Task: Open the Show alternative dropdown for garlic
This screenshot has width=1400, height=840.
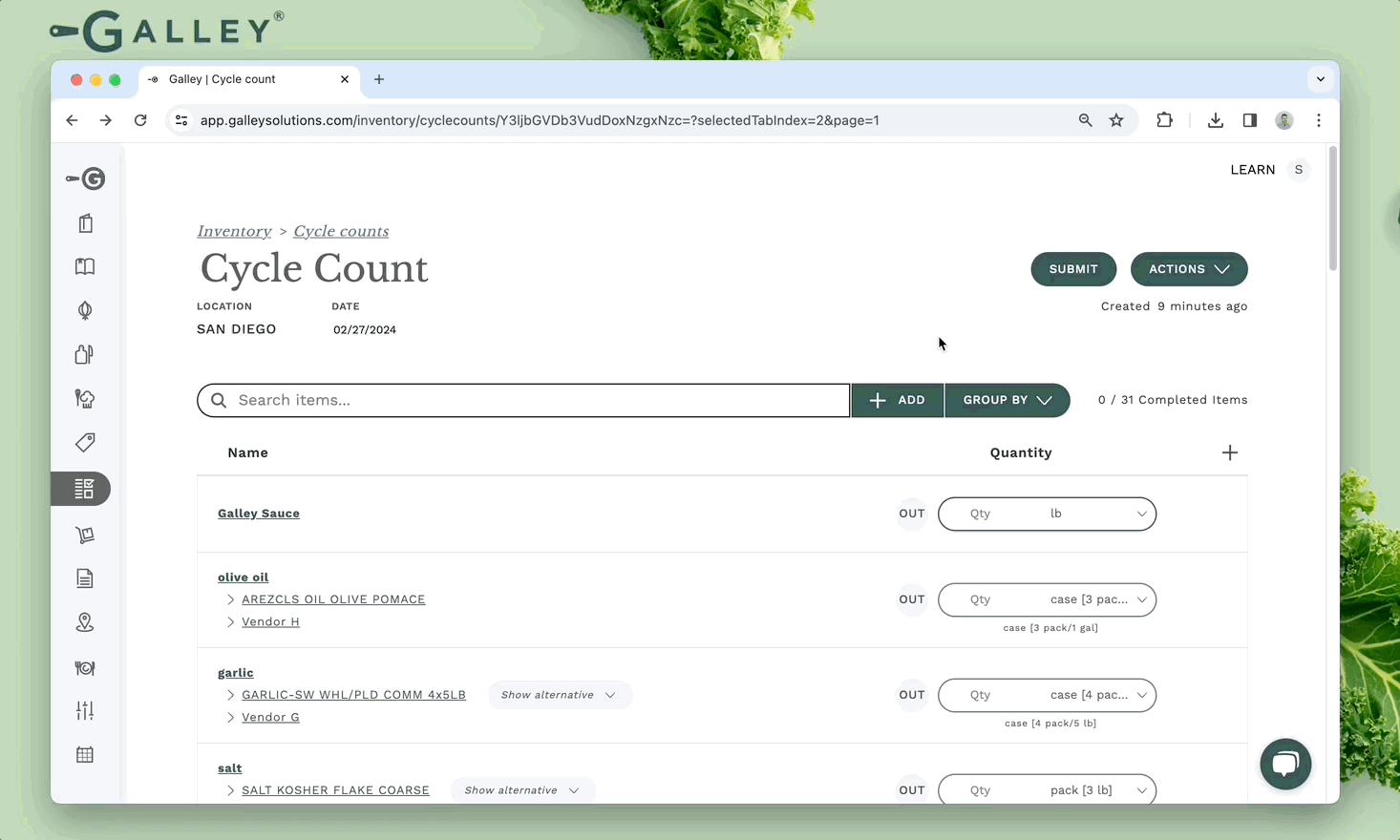Action: (x=560, y=695)
